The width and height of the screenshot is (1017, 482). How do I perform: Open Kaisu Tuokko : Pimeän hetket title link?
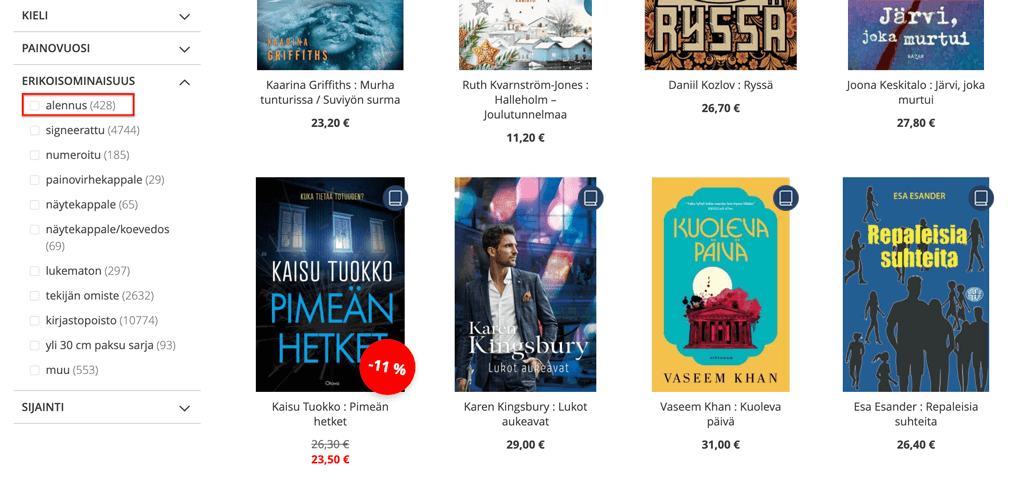(330, 414)
